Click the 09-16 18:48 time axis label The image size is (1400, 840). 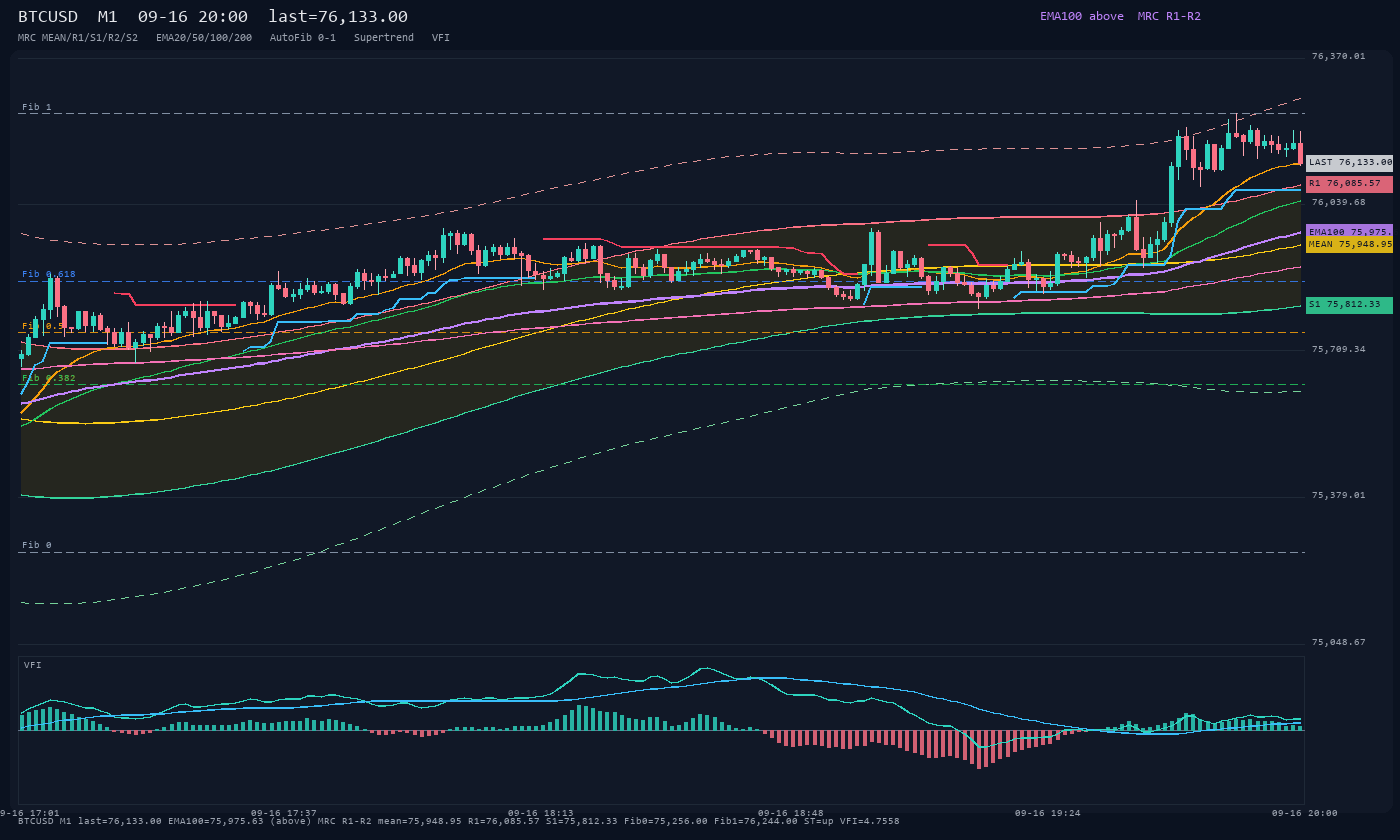tap(791, 813)
